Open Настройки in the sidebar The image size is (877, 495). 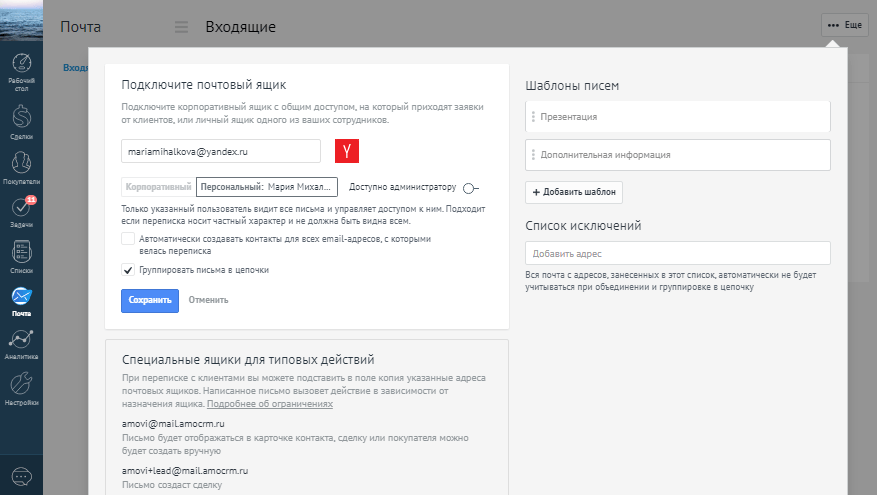[x=21, y=388]
